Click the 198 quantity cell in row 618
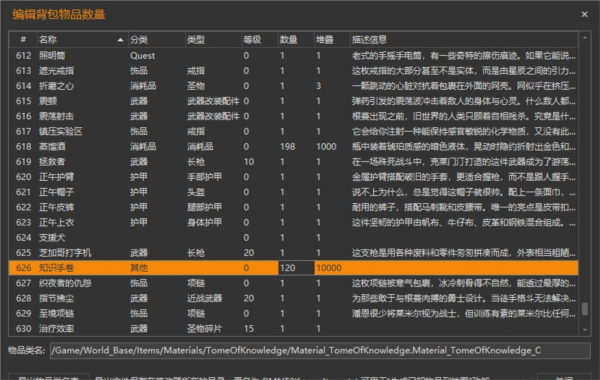Viewport: 600px width, 380px height. click(x=287, y=147)
